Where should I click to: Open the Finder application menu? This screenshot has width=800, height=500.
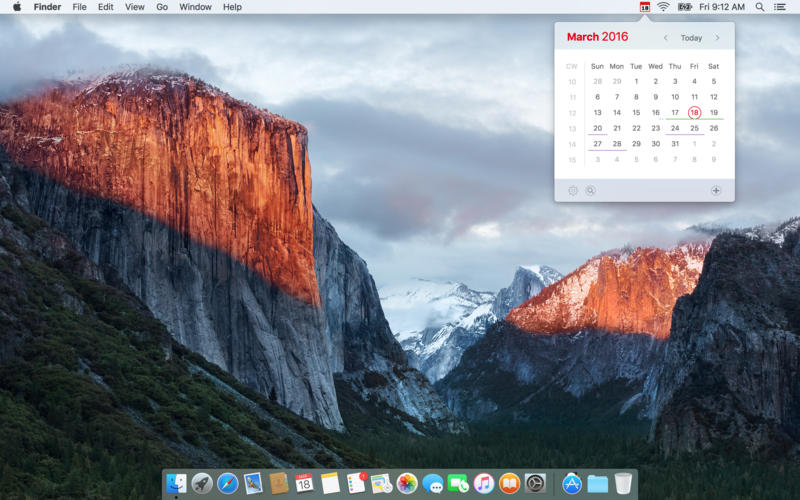[47, 7]
